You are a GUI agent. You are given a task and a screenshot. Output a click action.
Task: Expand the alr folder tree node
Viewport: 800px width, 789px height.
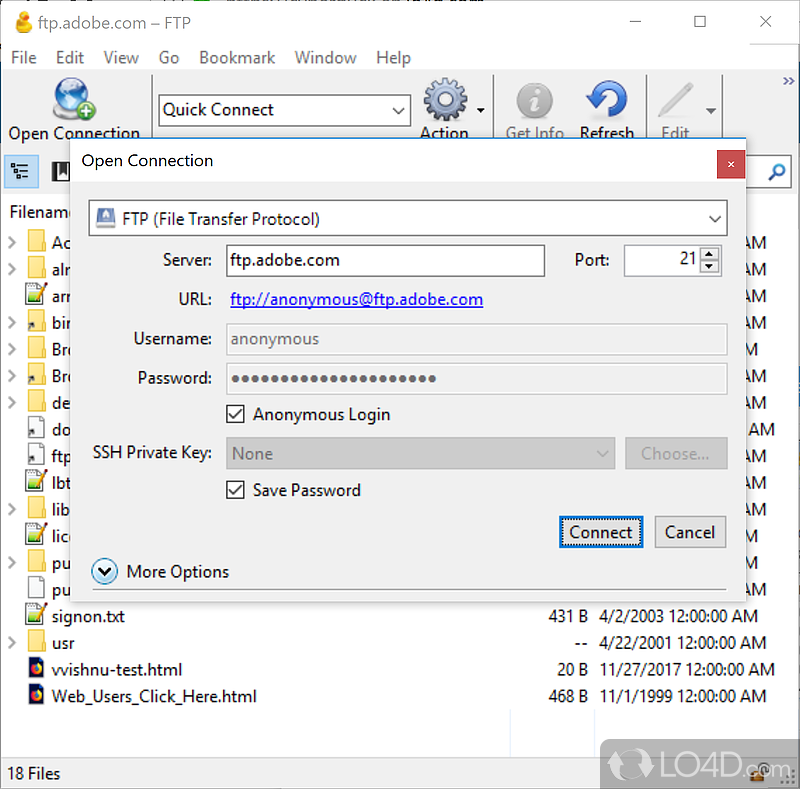13,268
